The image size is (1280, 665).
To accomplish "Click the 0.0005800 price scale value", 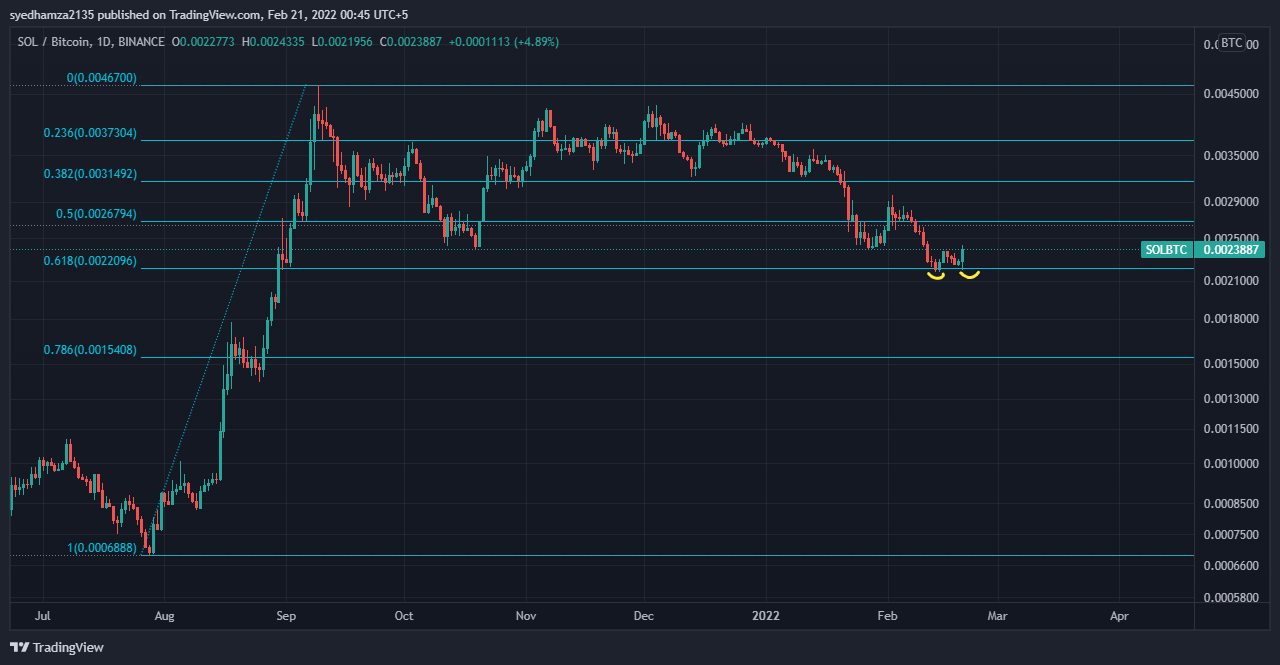I will [x=1229, y=597].
